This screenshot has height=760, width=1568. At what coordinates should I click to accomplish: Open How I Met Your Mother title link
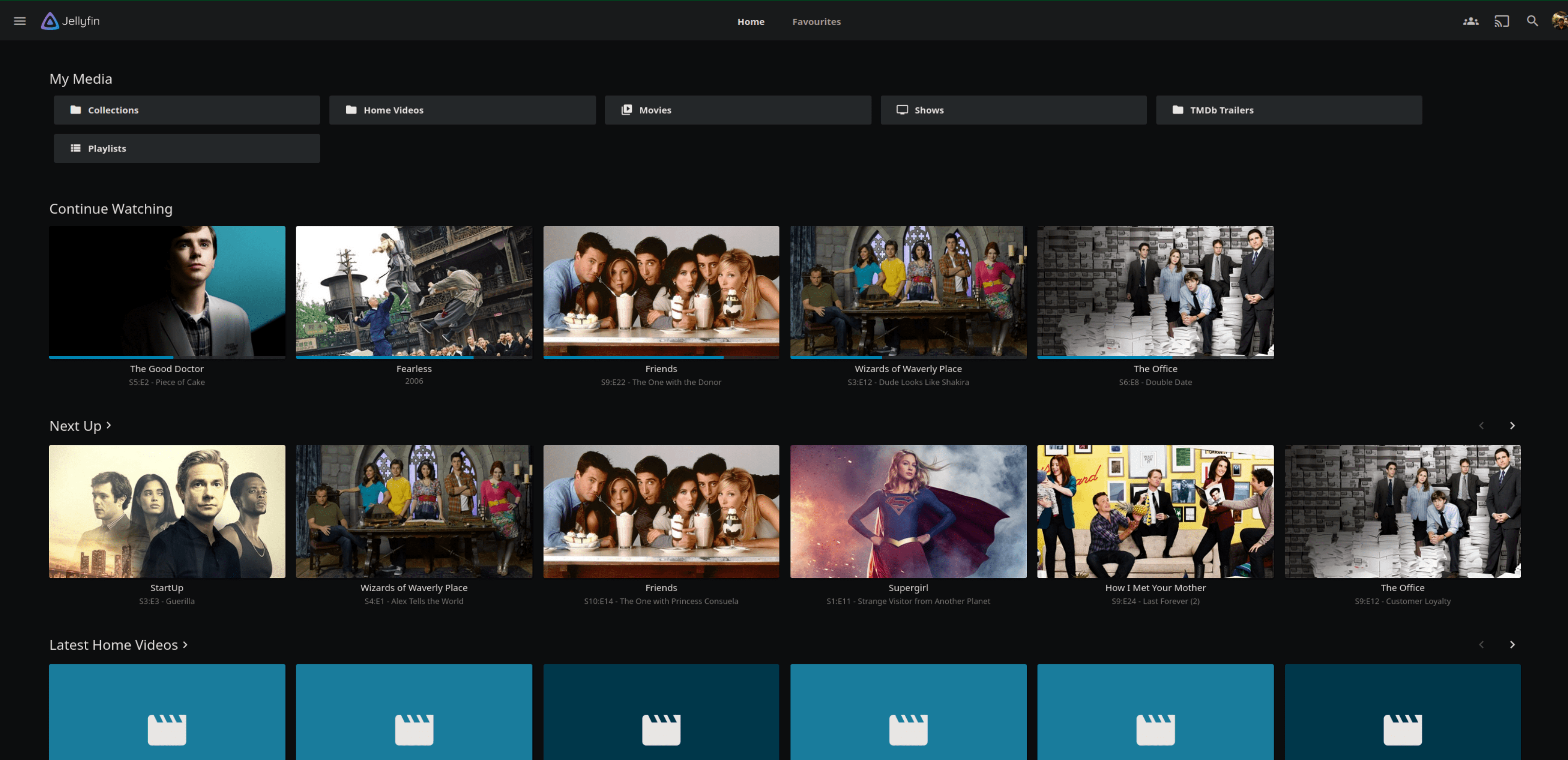(x=1155, y=588)
